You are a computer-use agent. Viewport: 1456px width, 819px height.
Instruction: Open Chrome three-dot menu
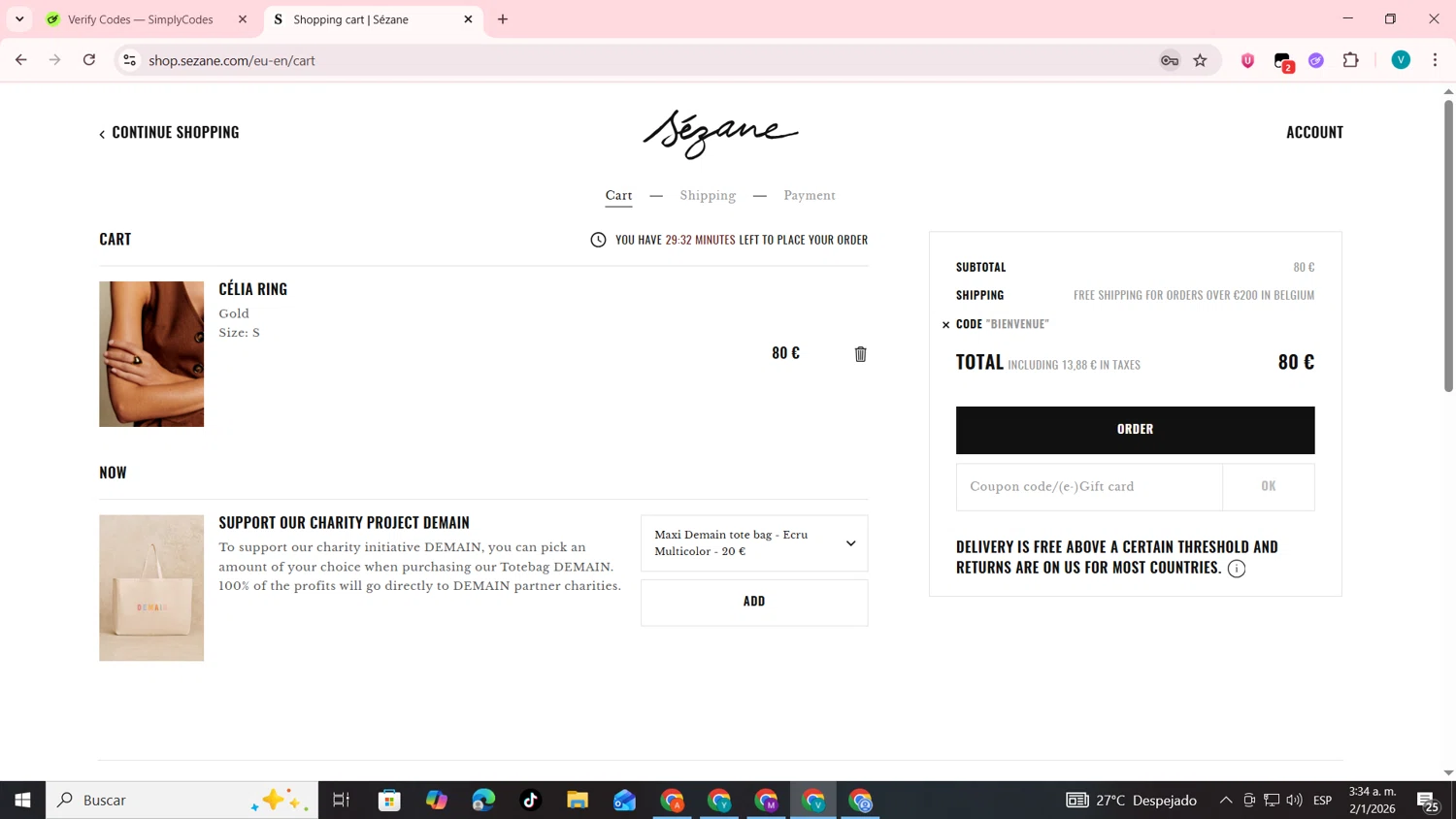[1435, 60]
